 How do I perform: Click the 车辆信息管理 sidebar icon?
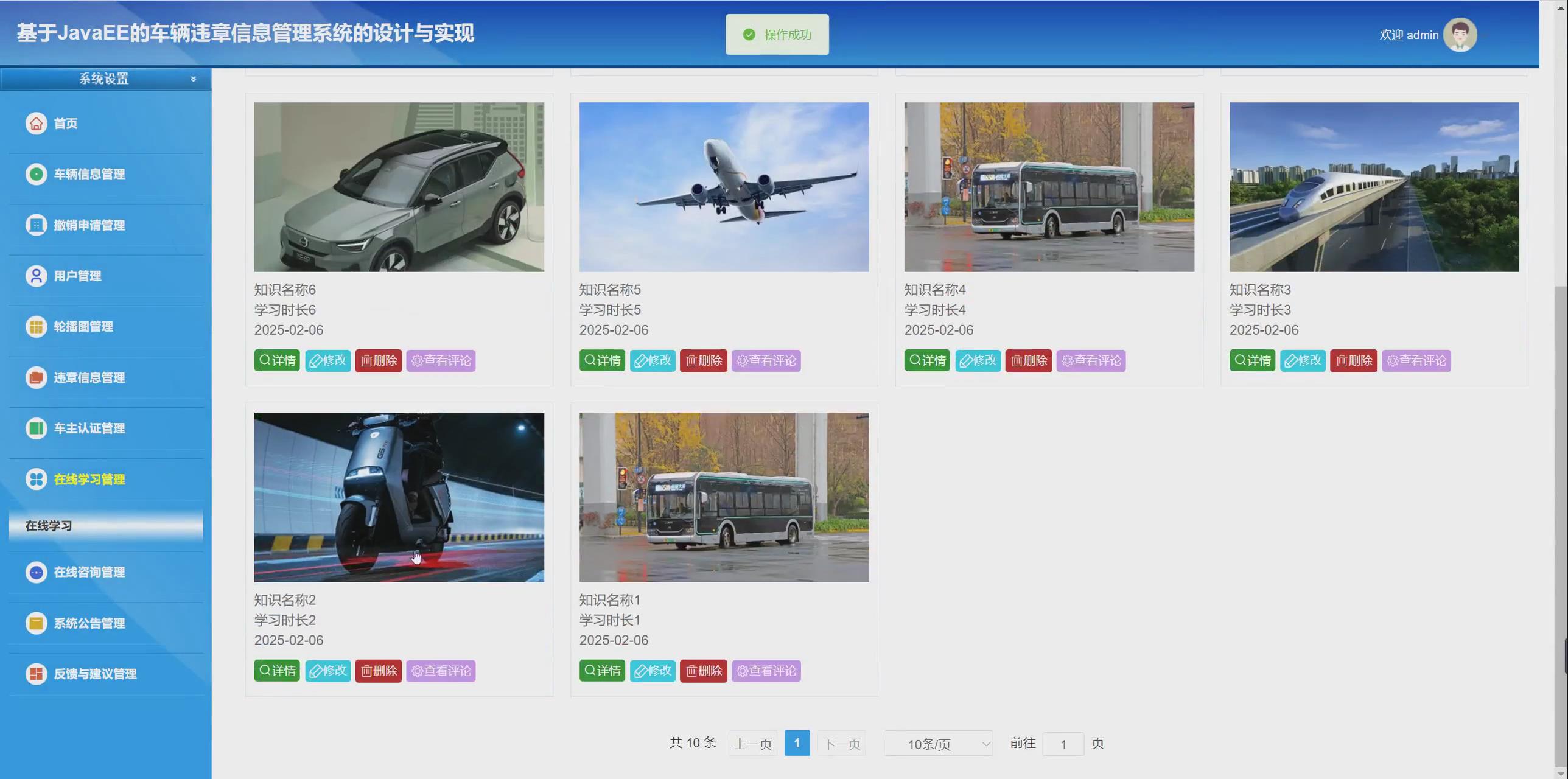pyautogui.click(x=36, y=174)
